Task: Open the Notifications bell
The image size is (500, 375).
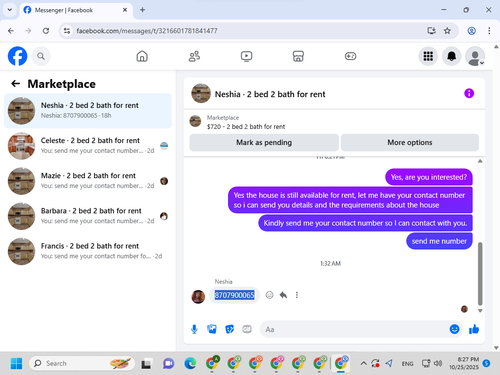Action: [x=451, y=56]
